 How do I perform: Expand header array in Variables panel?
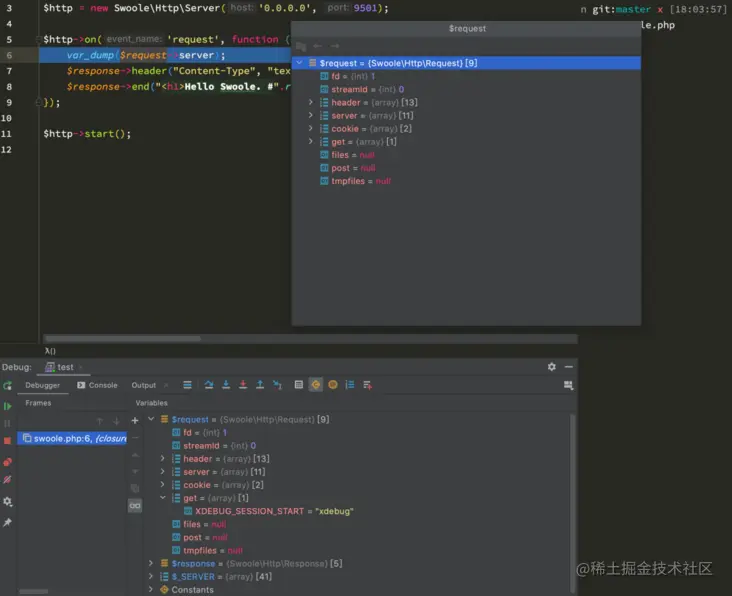click(x=162, y=458)
